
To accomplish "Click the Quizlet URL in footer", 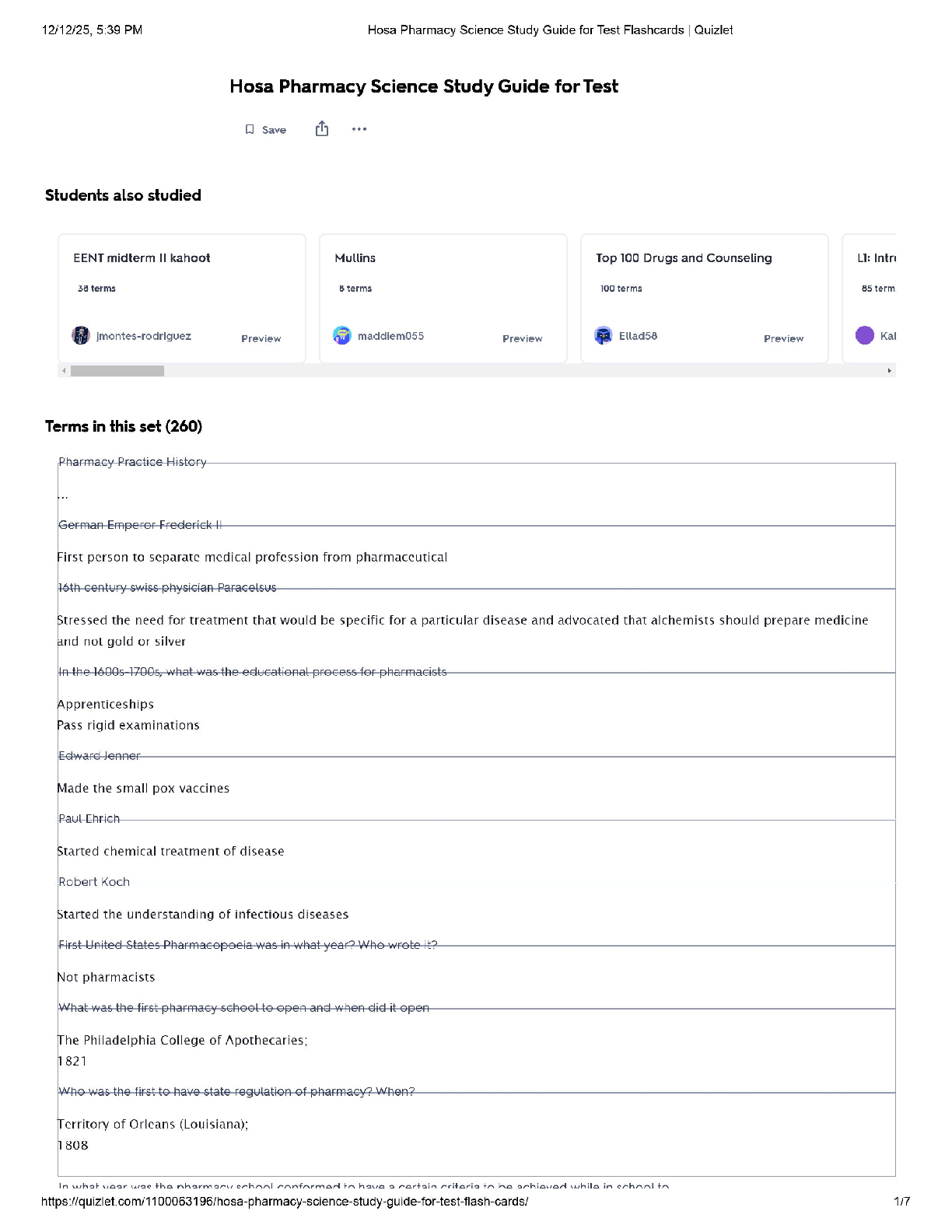I will 285,1202.
